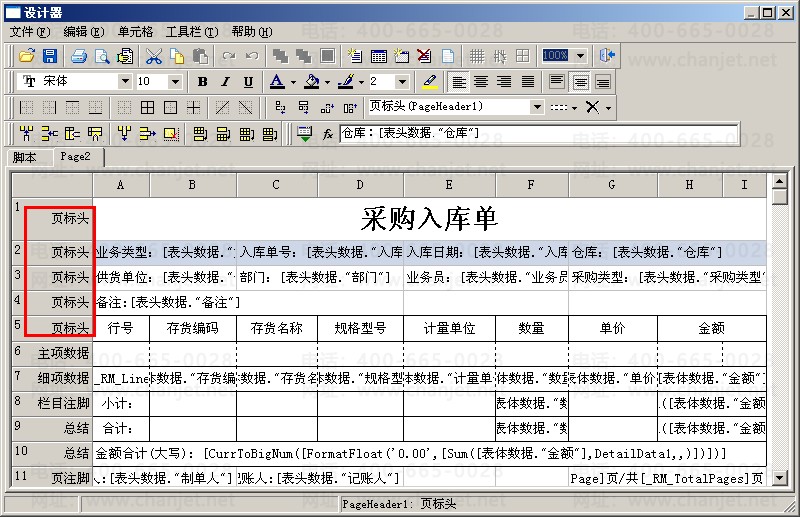Cut selection using the scissors icon
The image size is (800, 517).
pyautogui.click(x=154, y=56)
